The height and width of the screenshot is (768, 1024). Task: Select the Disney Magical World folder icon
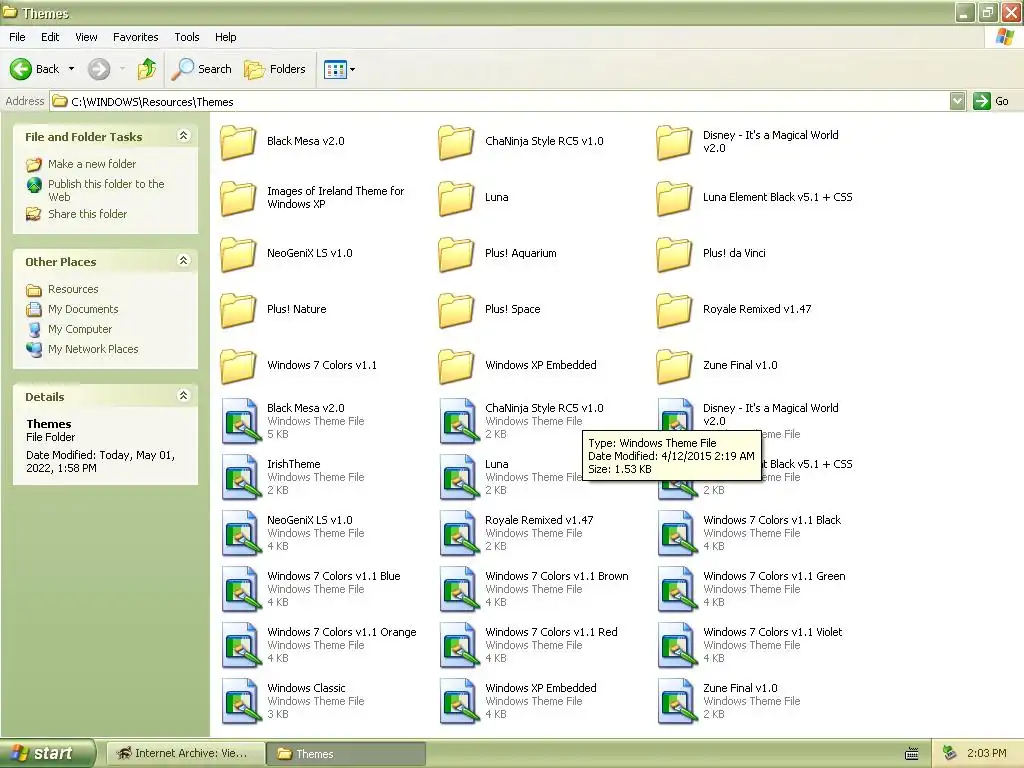tap(675, 142)
